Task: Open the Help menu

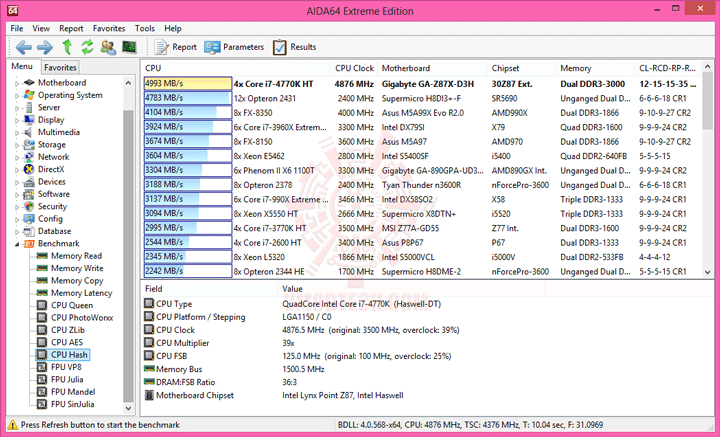Action: coord(173,28)
